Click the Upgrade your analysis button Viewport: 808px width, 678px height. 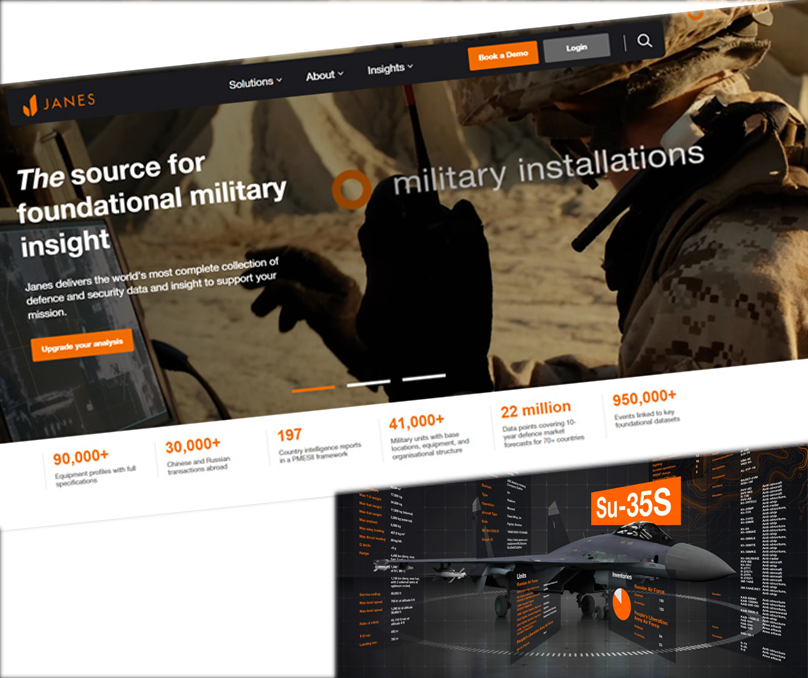[x=82, y=345]
